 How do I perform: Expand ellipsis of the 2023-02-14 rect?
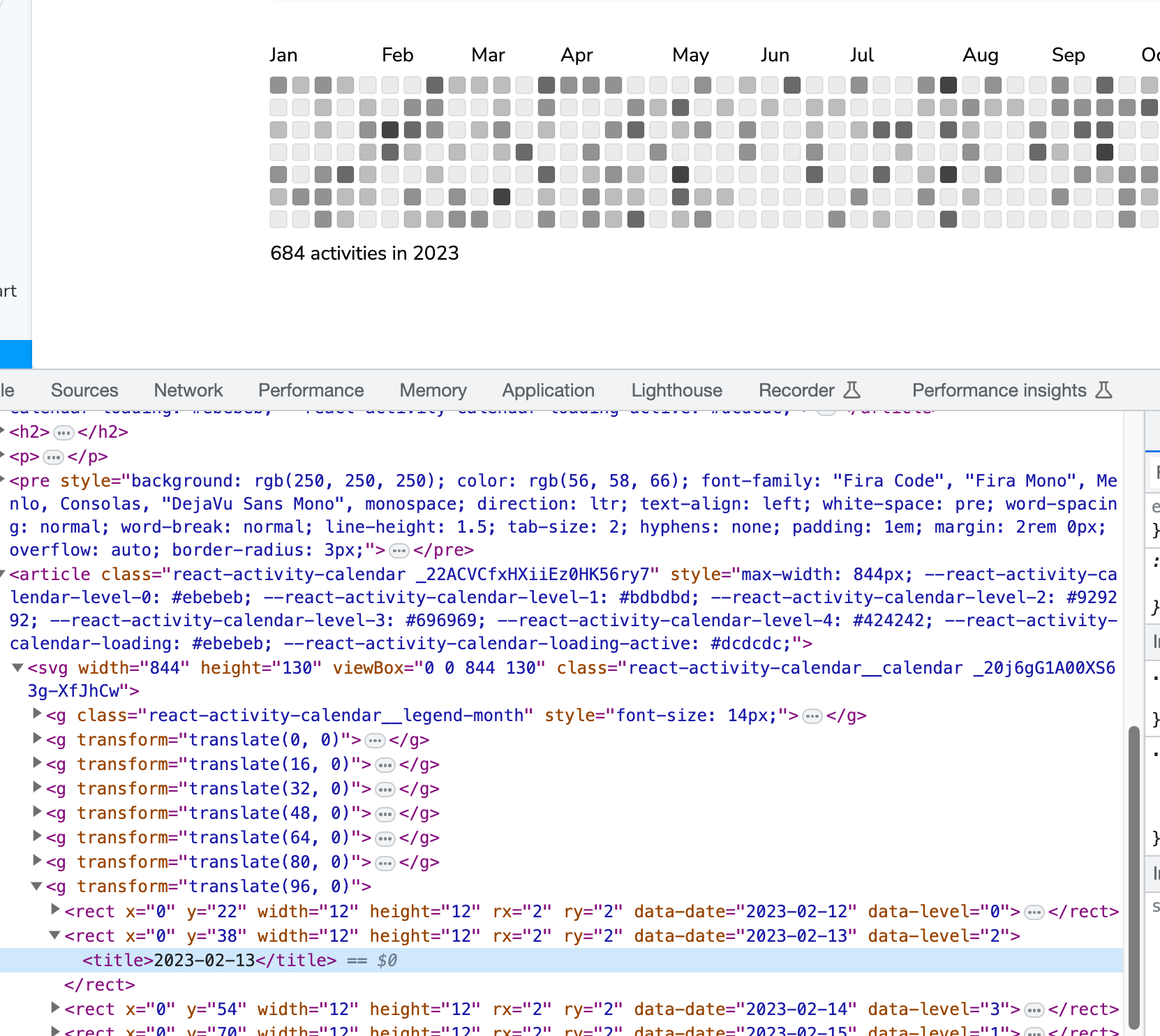point(1034,1009)
